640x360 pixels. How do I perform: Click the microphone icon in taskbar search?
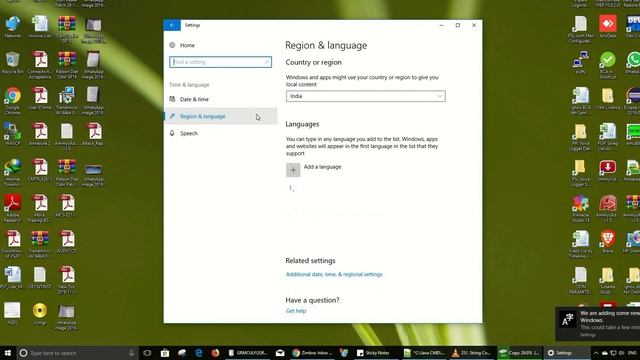point(132,353)
